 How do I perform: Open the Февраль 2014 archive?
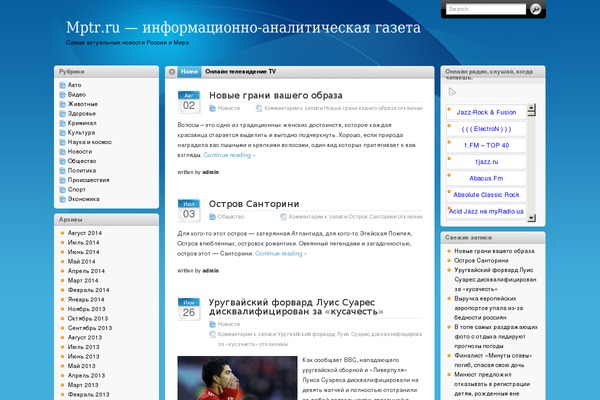click(x=88, y=290)
